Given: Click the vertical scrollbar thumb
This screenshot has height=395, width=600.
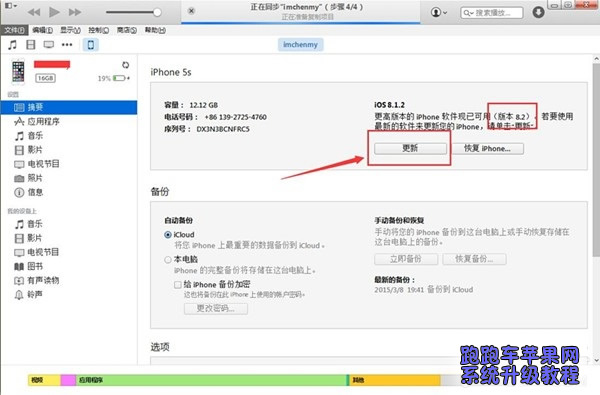Looking at the screenshot, I should pyautogui.click(x=596, y=160).
